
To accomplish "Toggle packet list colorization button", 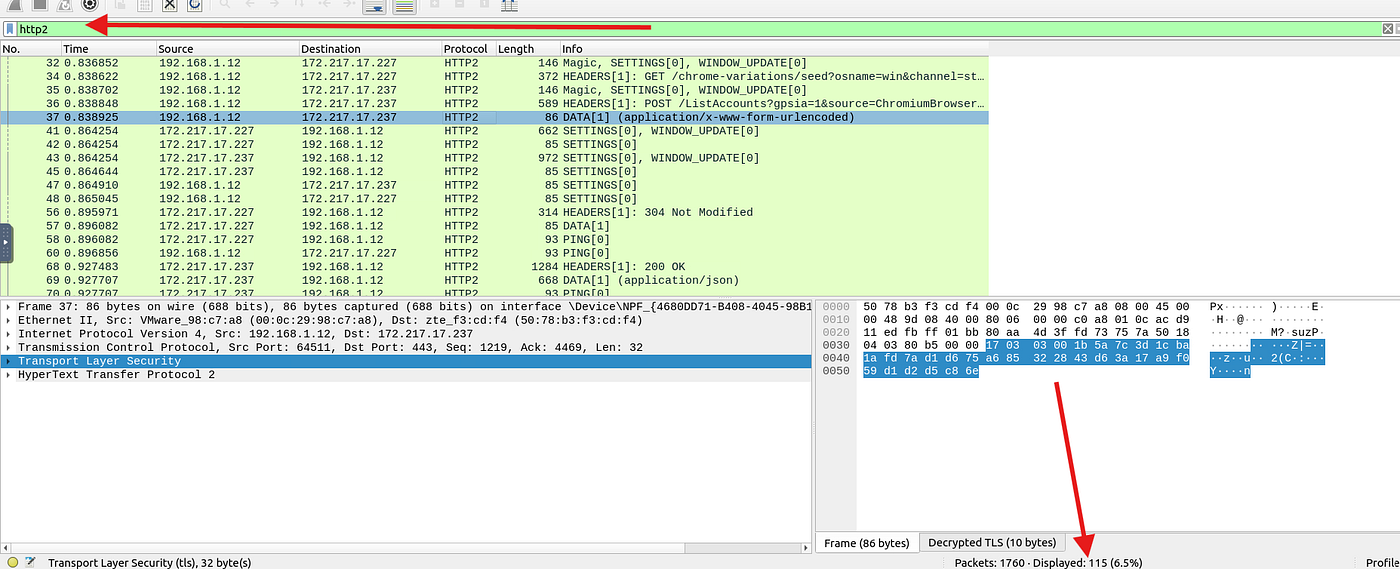I will (x=404, y=6).
